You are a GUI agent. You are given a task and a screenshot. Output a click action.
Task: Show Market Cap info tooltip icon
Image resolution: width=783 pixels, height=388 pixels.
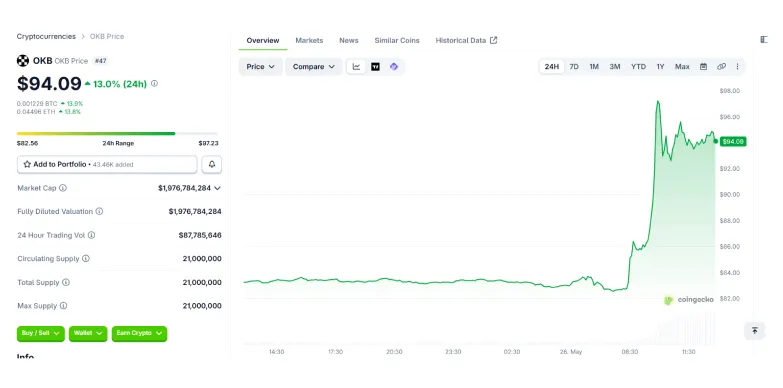click(63, 188)
